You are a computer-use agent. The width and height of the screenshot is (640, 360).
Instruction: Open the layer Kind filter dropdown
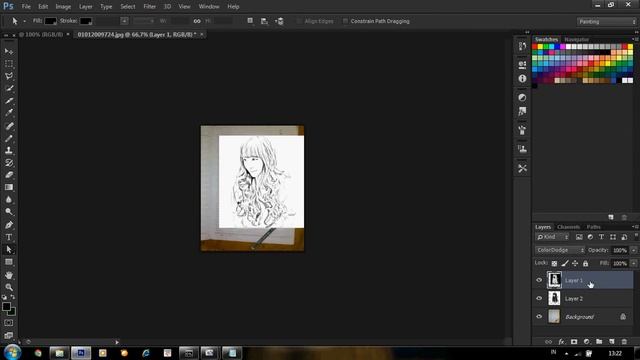point(553,237)
